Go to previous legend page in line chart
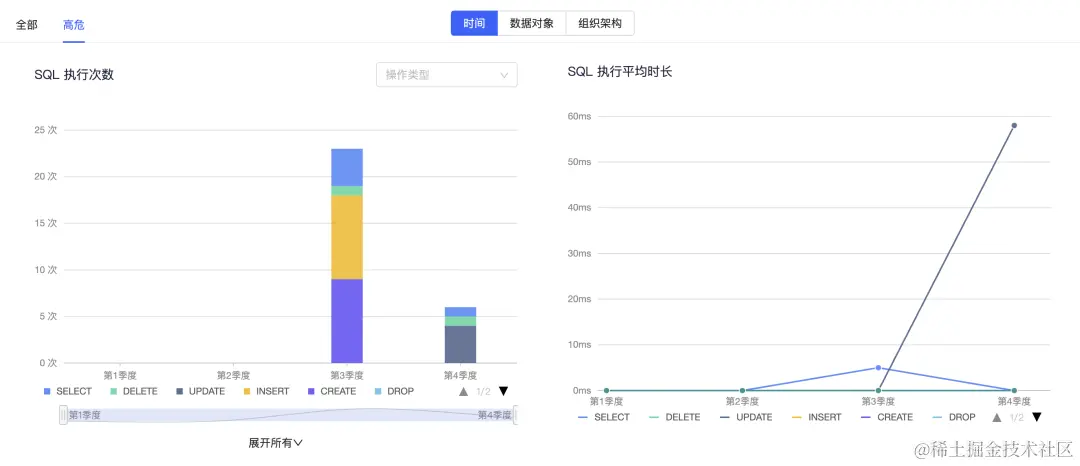 pyautogui.click(x=997, y=417)
